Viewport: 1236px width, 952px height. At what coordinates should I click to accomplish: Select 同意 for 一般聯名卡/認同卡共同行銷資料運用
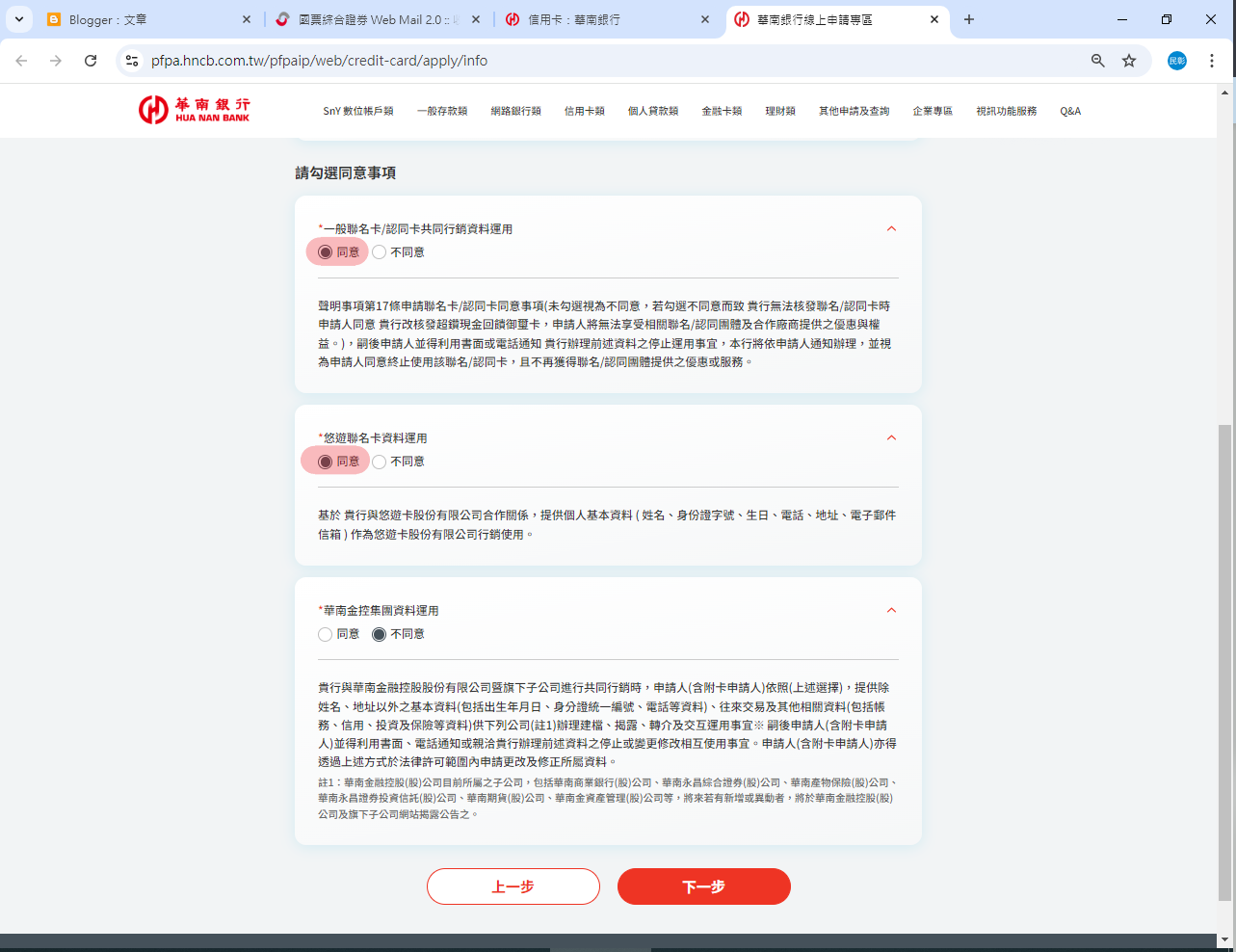coord(326,252)
